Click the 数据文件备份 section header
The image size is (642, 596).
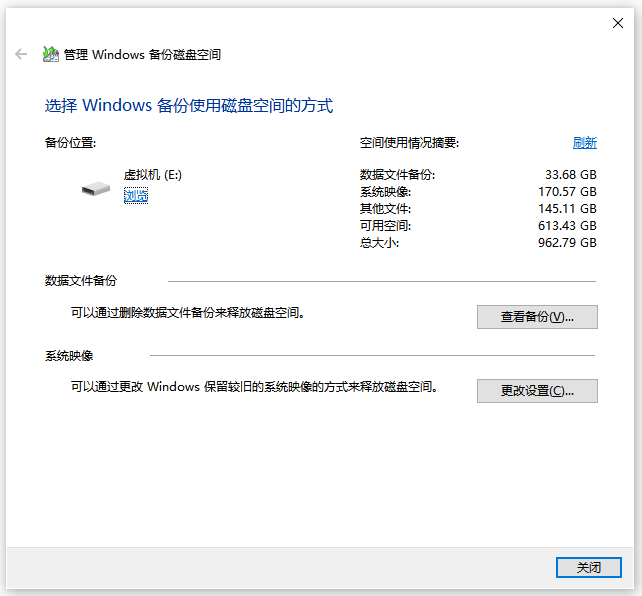(81, 281)
